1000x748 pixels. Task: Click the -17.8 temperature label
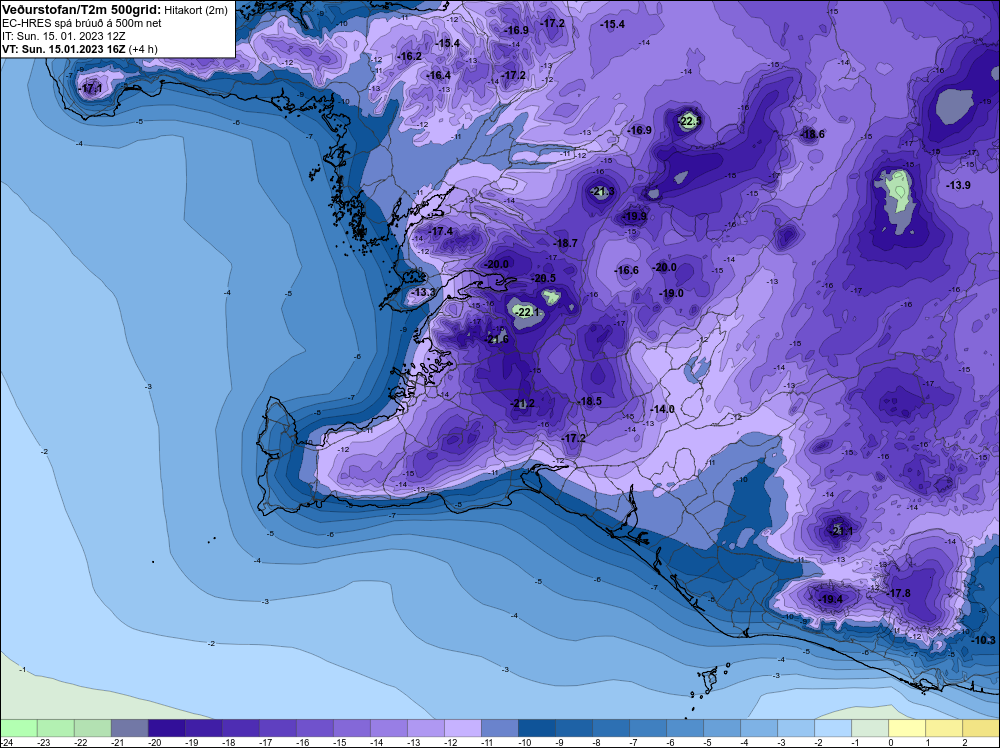point(898,593)
